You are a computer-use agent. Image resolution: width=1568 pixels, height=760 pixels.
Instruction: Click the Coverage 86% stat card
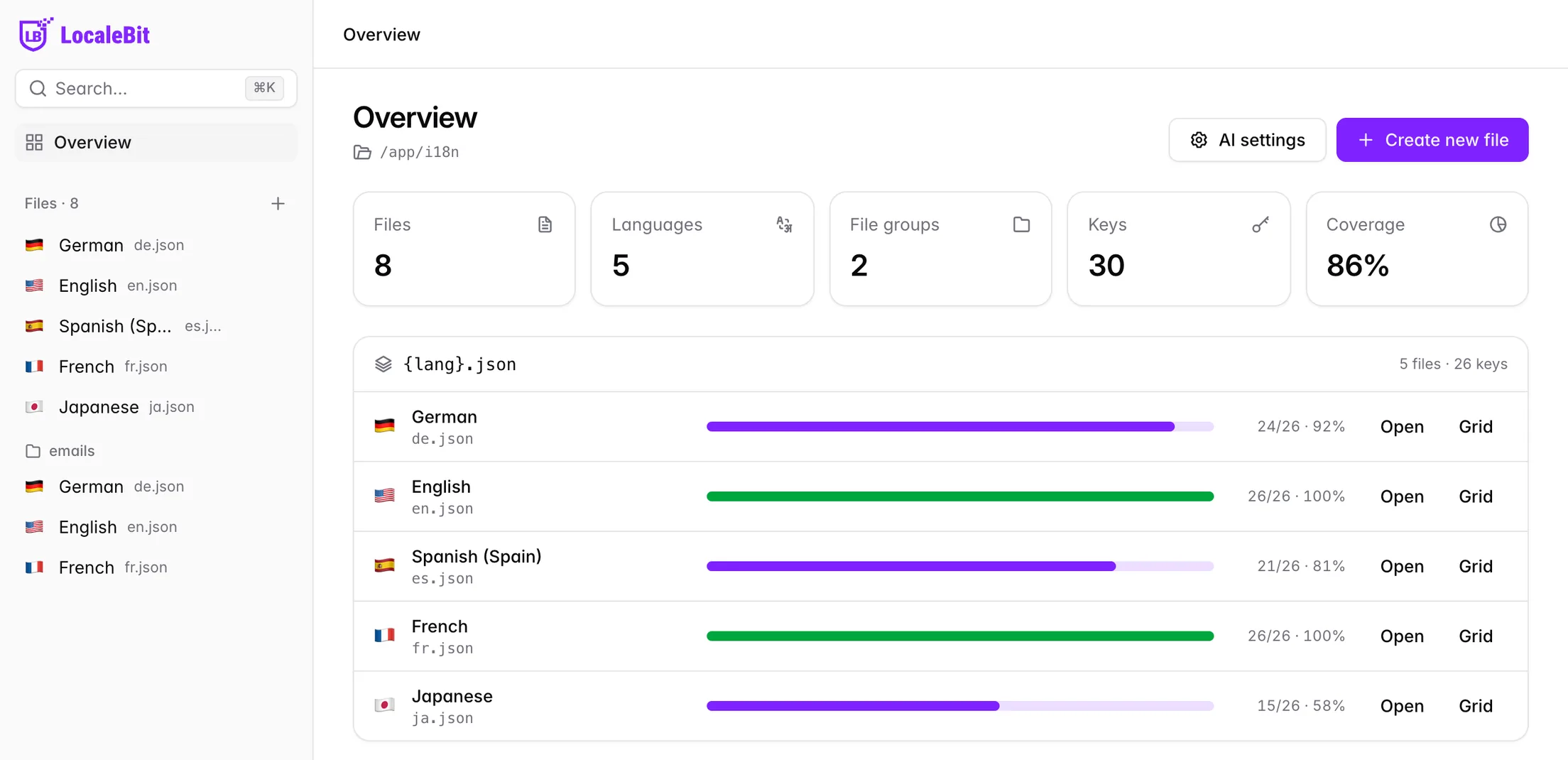click(x=1417, y=249)
